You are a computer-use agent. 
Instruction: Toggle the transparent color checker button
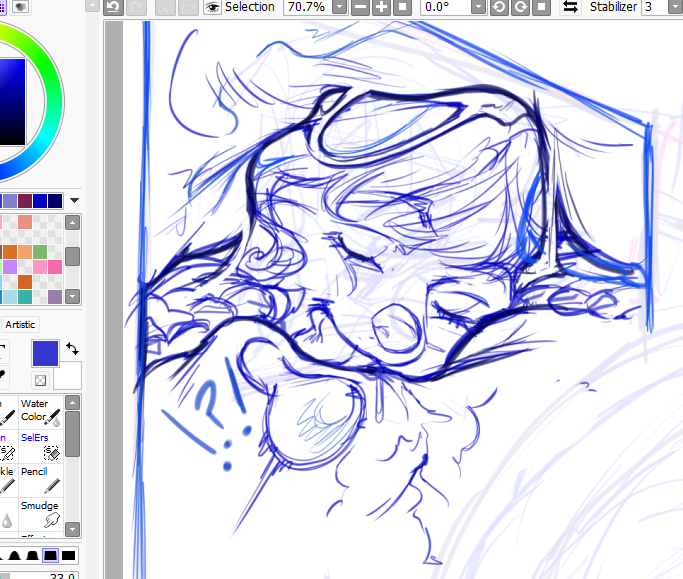coord(39,380)
